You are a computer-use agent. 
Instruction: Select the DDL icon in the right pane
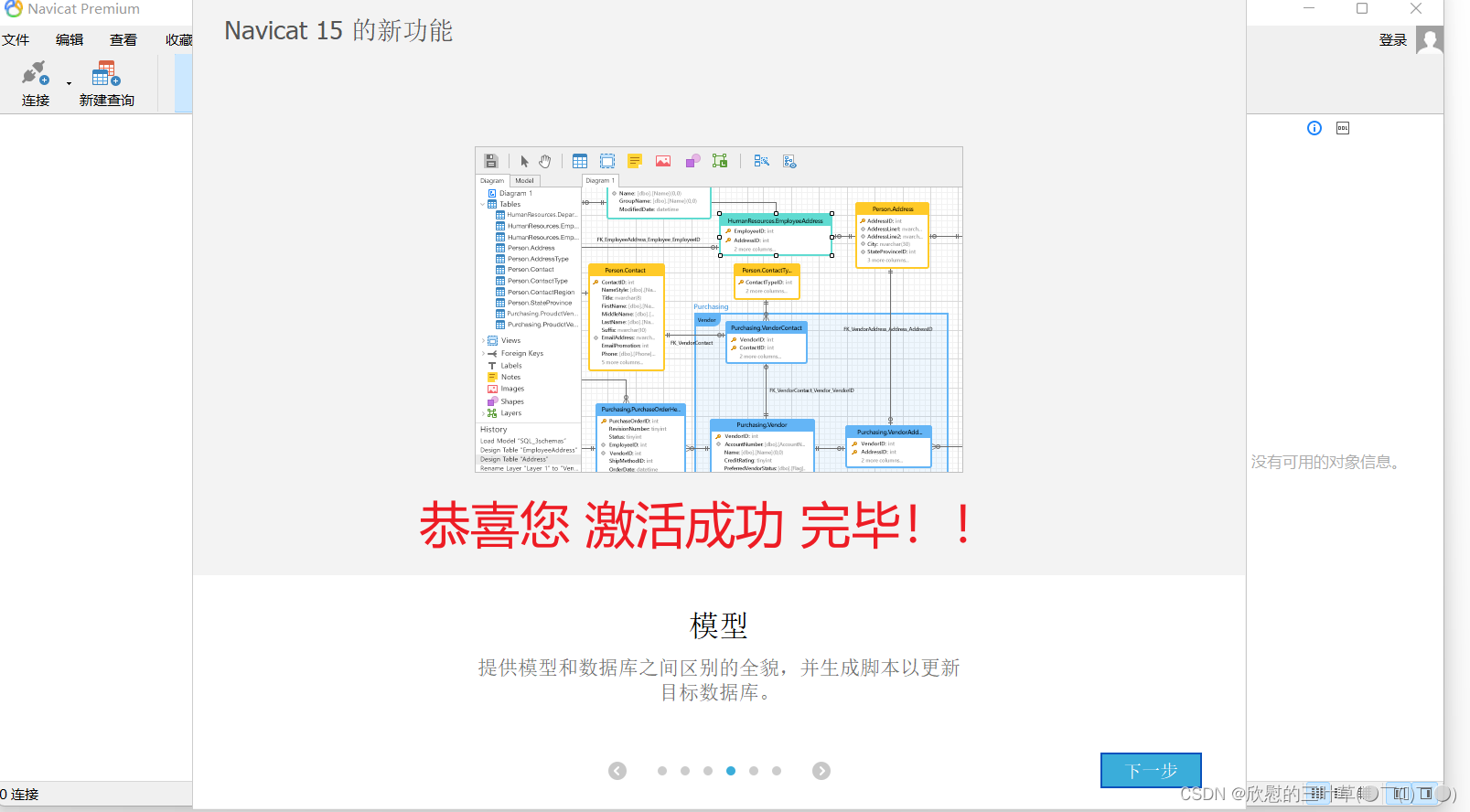[x=1343, y=128]
